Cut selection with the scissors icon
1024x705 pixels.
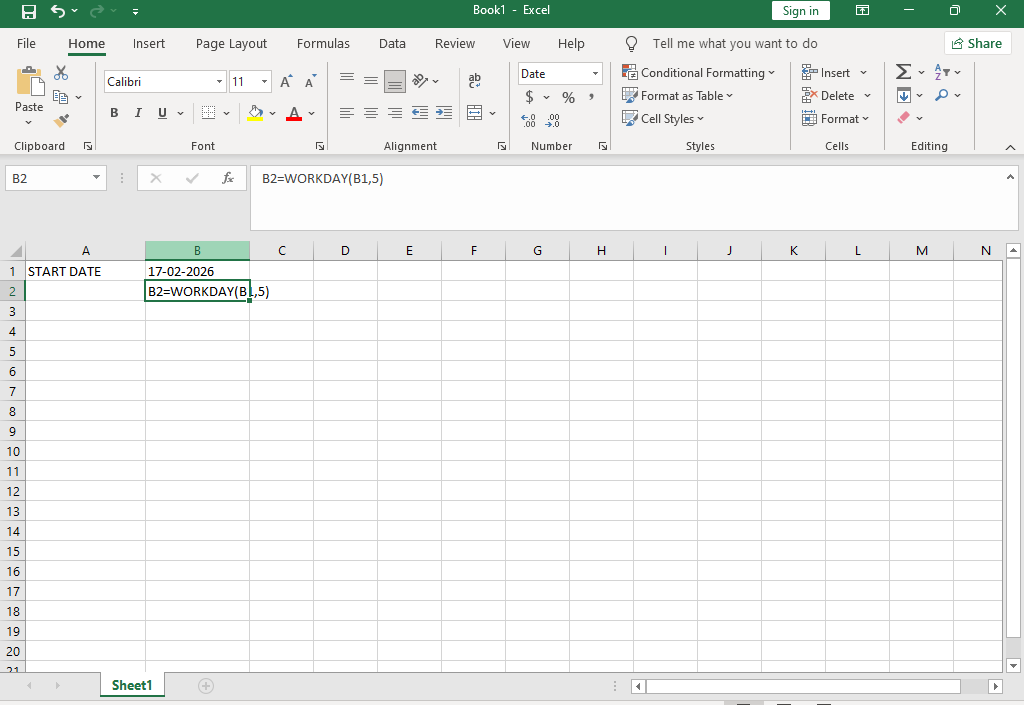point(61,73)
